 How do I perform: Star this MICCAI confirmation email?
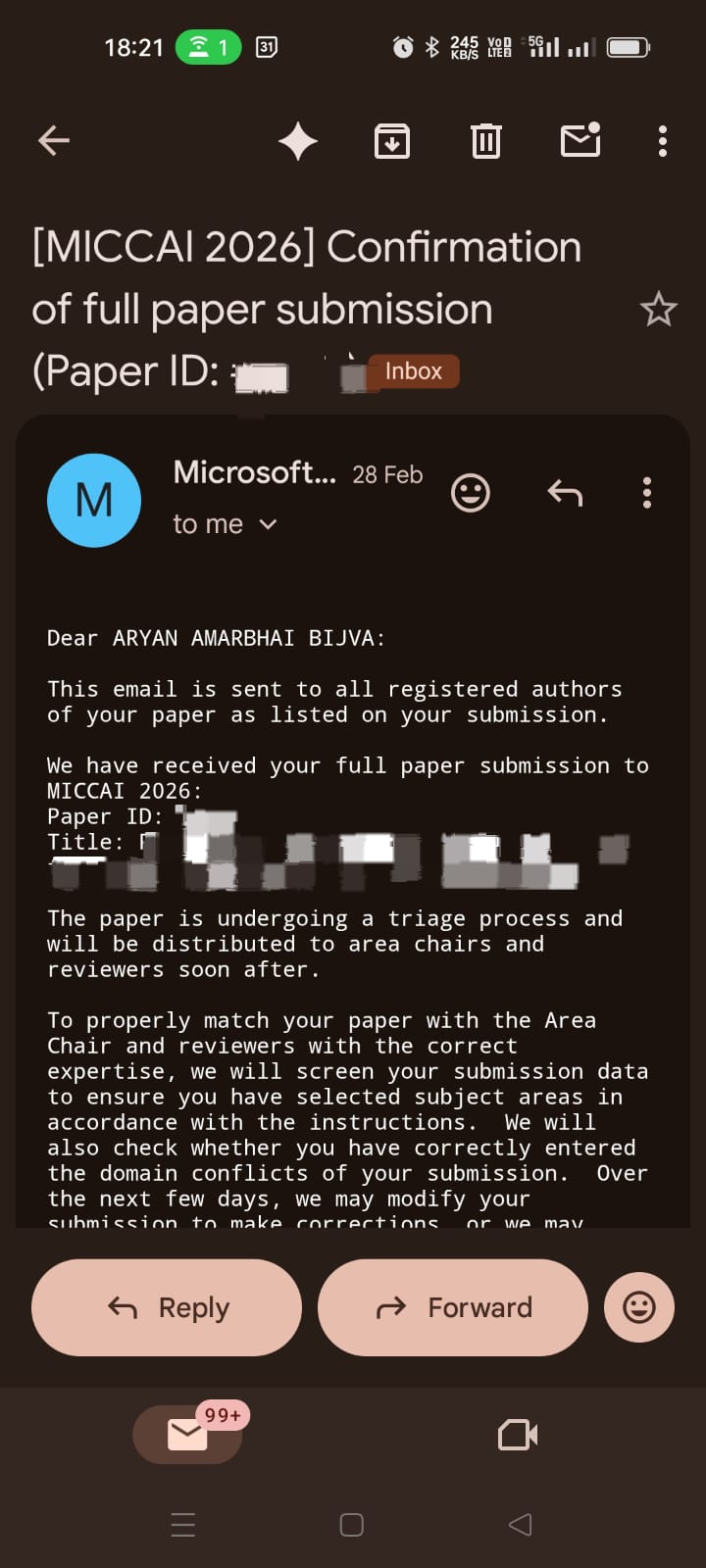(658, 310)
